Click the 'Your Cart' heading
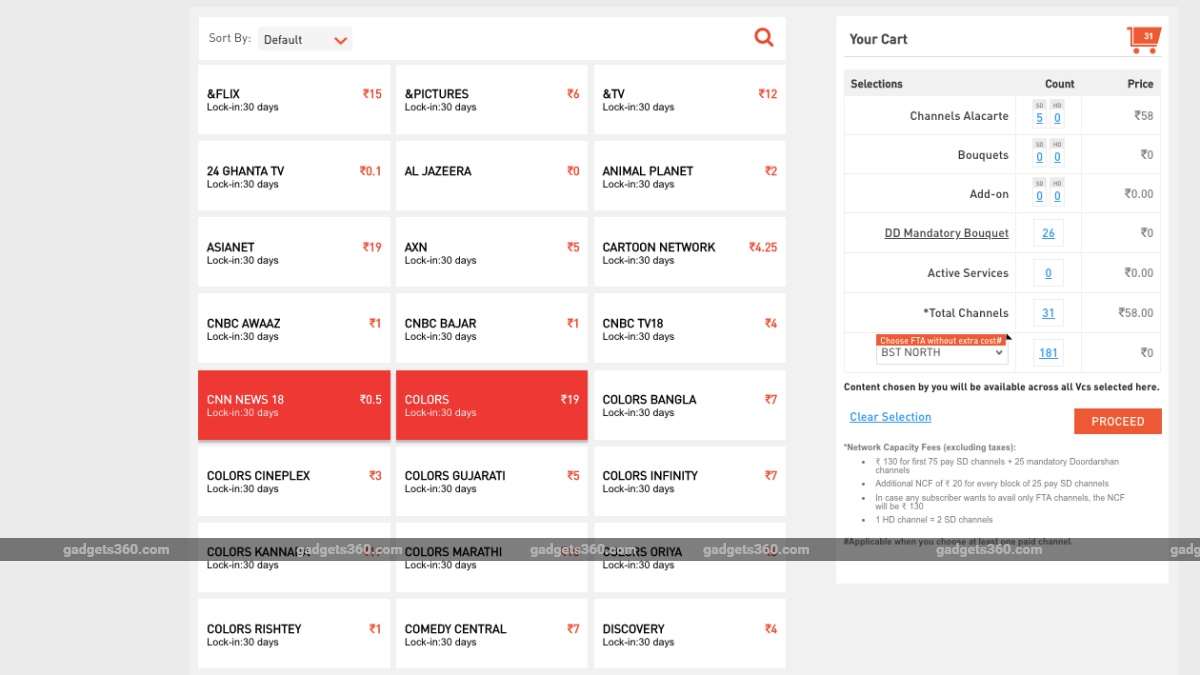 coord(878,39)
